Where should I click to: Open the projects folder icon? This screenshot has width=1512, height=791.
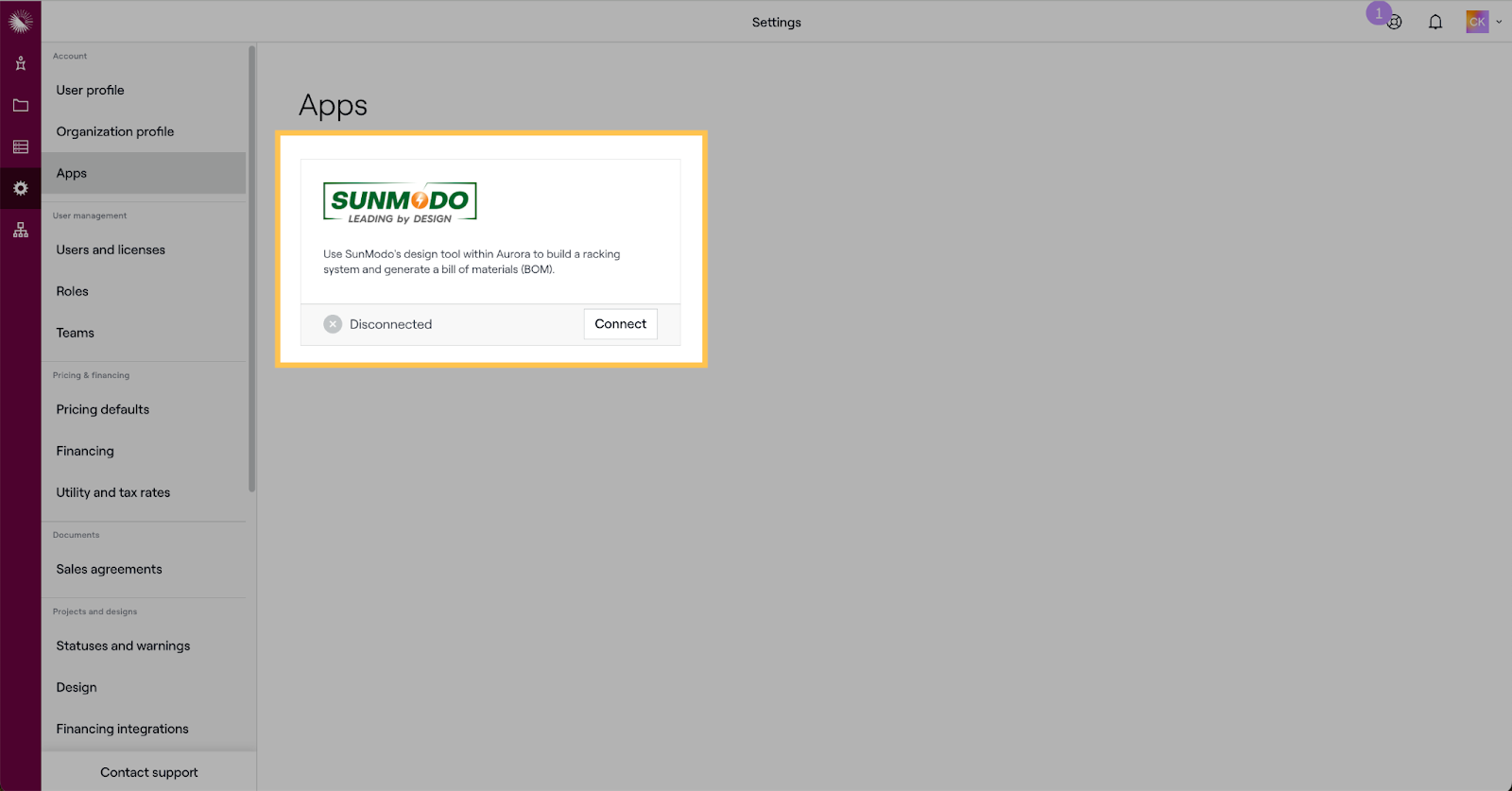21,105
